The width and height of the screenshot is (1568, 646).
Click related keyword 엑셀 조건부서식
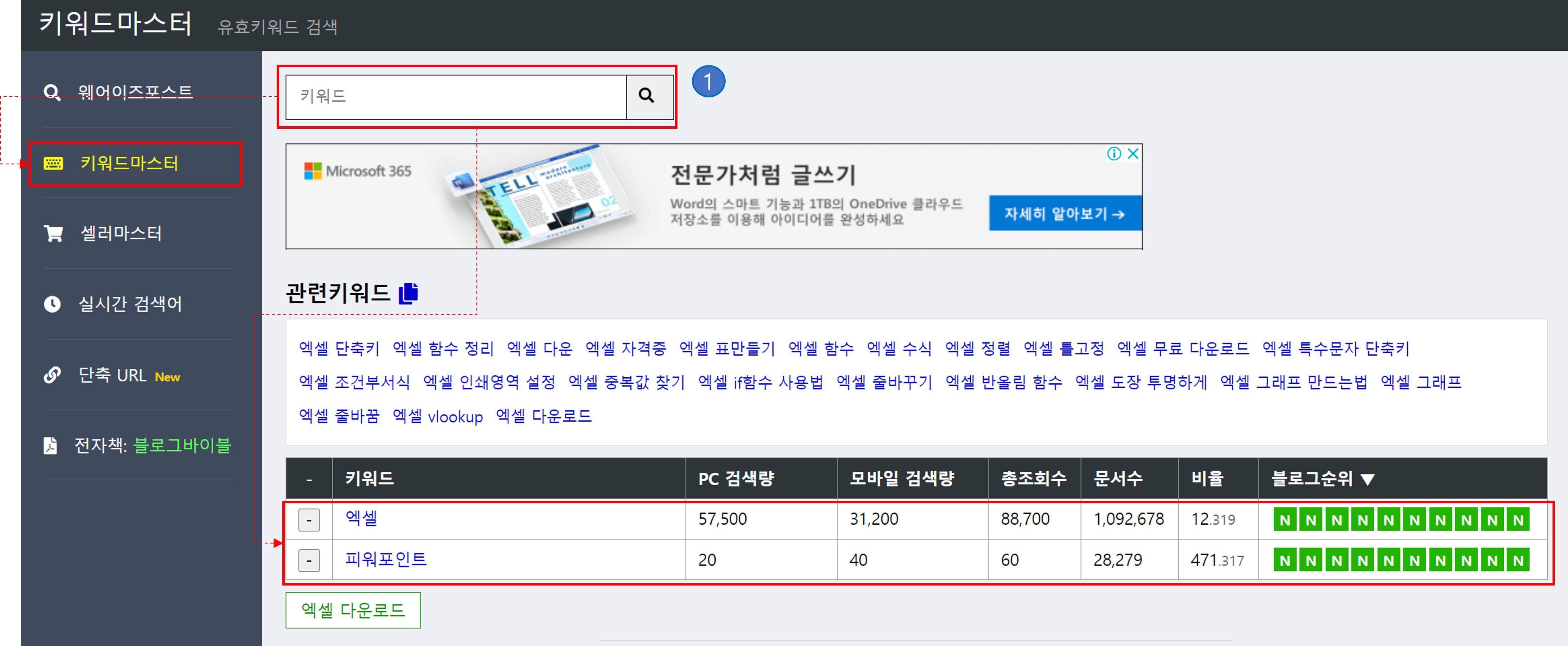[x=354, y=382]
